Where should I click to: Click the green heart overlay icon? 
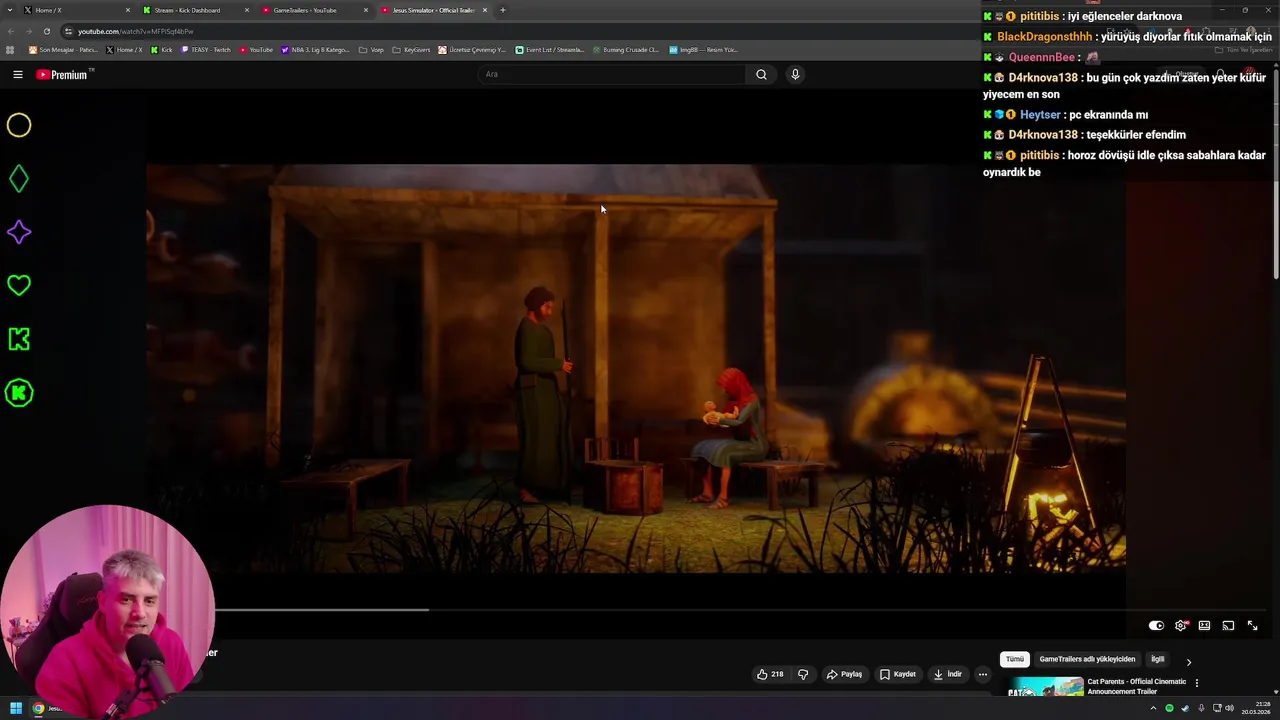[19, 285]
